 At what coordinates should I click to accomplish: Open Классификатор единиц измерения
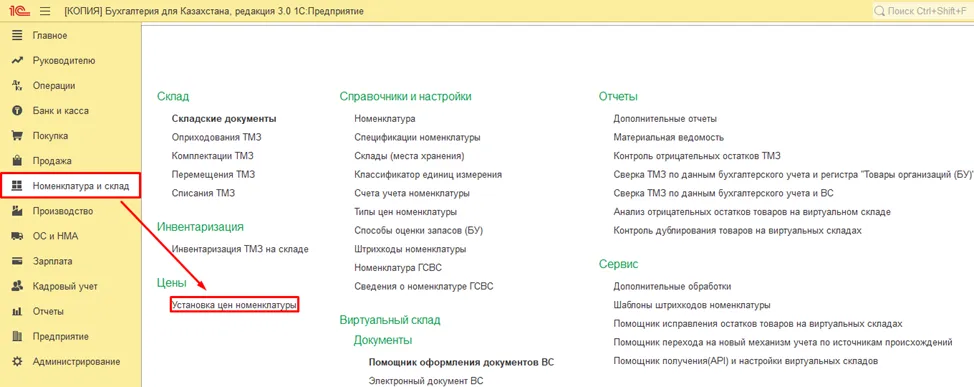click(x=428, y=175)
